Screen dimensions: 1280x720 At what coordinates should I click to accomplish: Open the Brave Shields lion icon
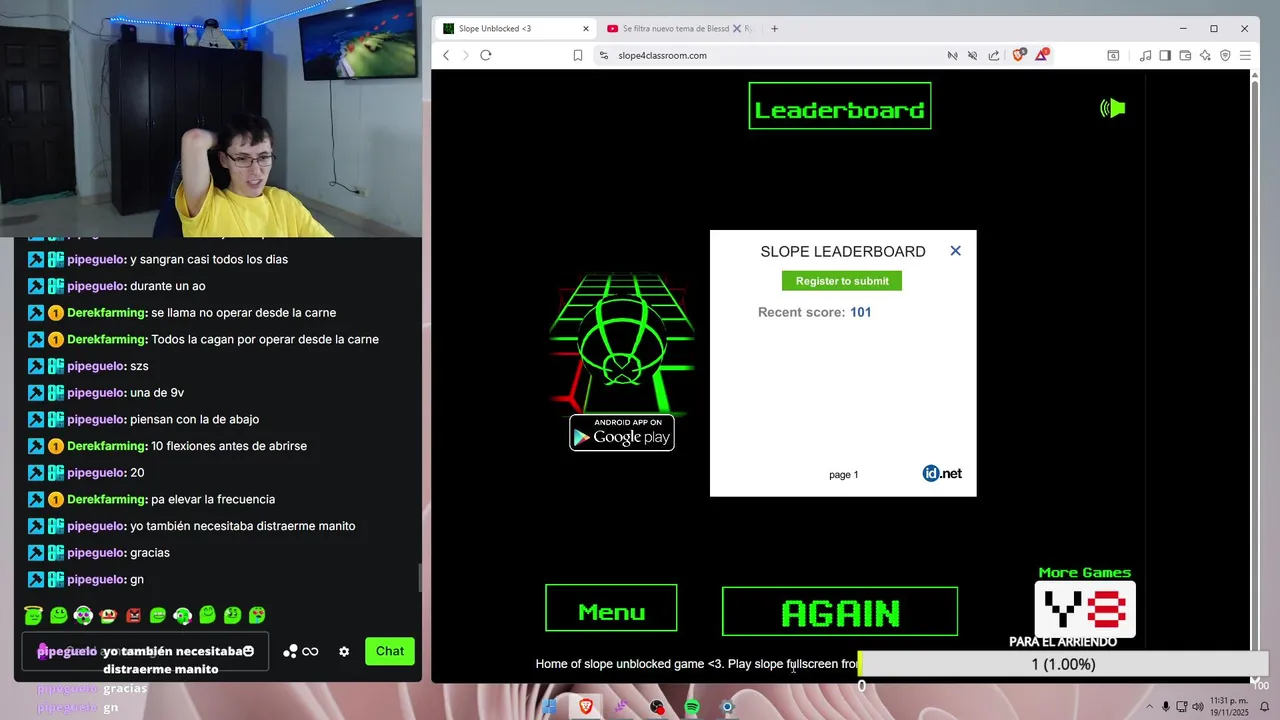[x=1019, y=54]
